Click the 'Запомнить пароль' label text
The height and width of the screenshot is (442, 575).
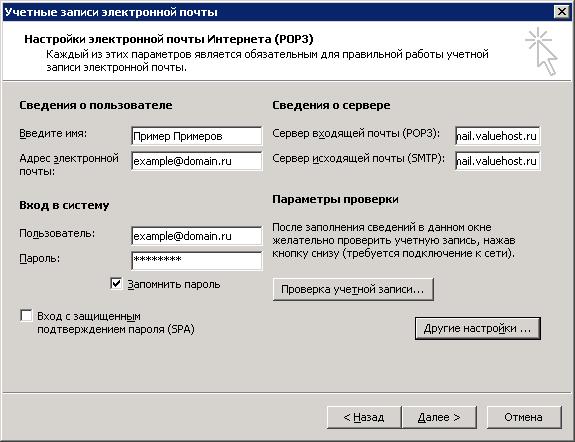(174, 284)
